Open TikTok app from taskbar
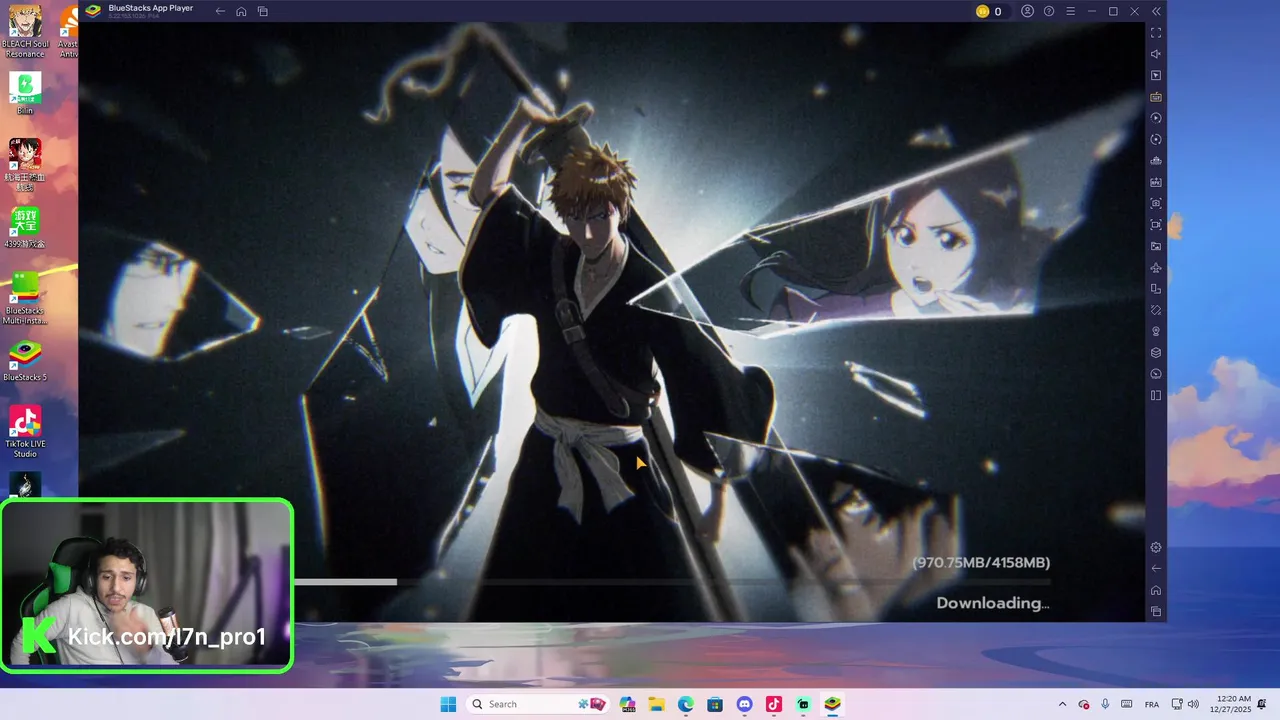This screenshot has height=720, width=1280. tap(773, 704)
